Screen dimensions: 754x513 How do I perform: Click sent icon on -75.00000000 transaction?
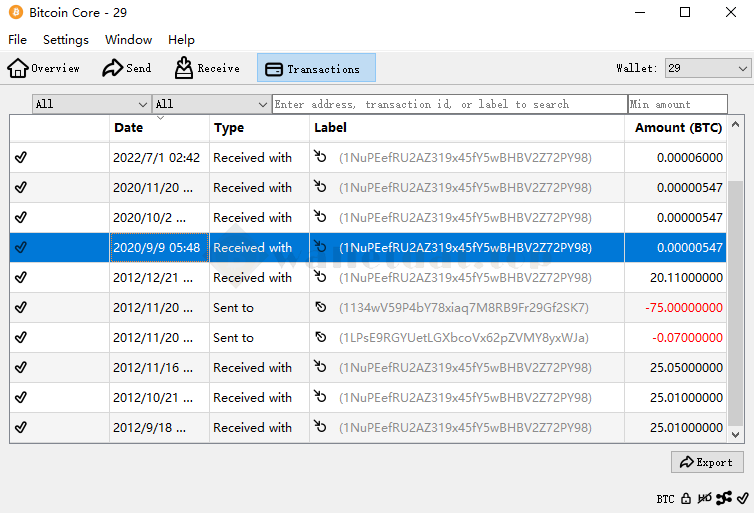(x=320, y=308)
